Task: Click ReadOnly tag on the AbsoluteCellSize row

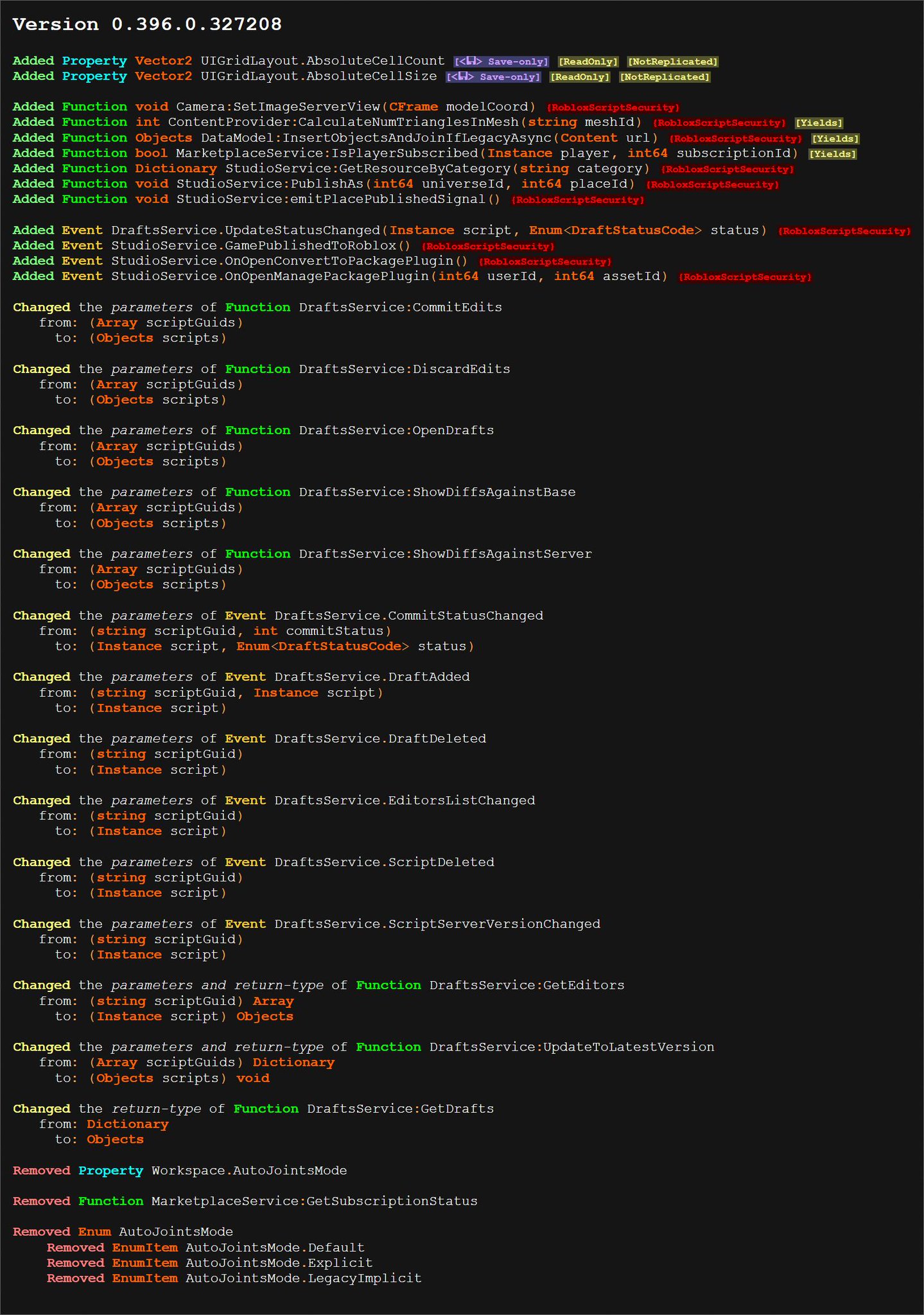Action: click(580, 77)
